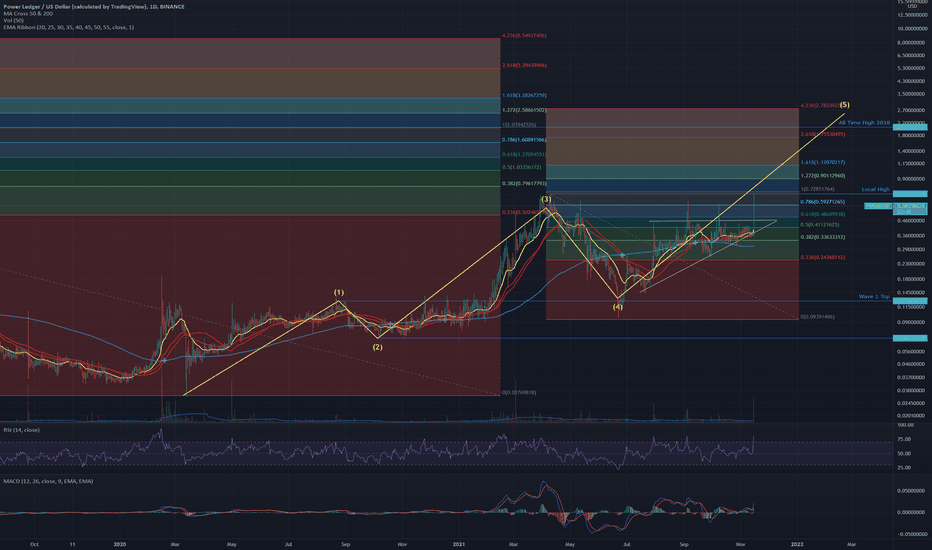Select the wave (1) label
The width and height of the screenshot is (932, 550).
339,293
